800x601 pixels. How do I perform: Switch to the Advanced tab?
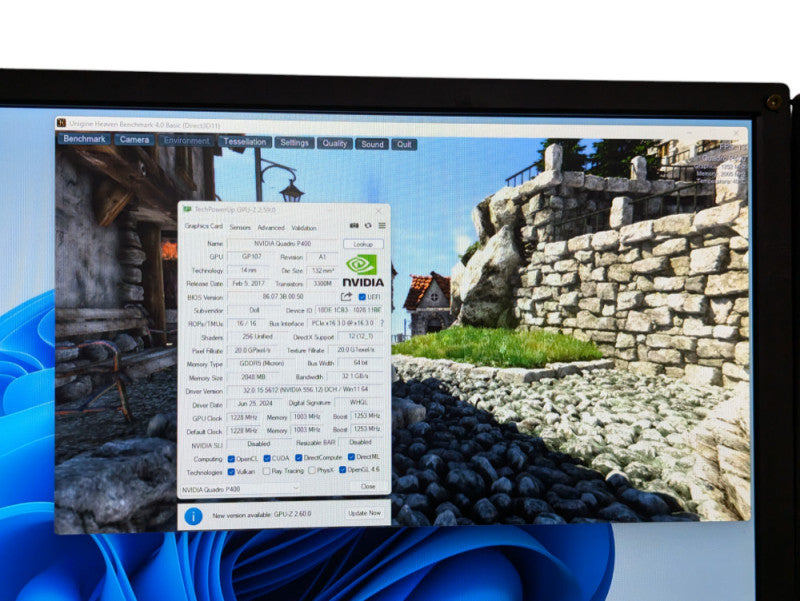tap(270, 228)
